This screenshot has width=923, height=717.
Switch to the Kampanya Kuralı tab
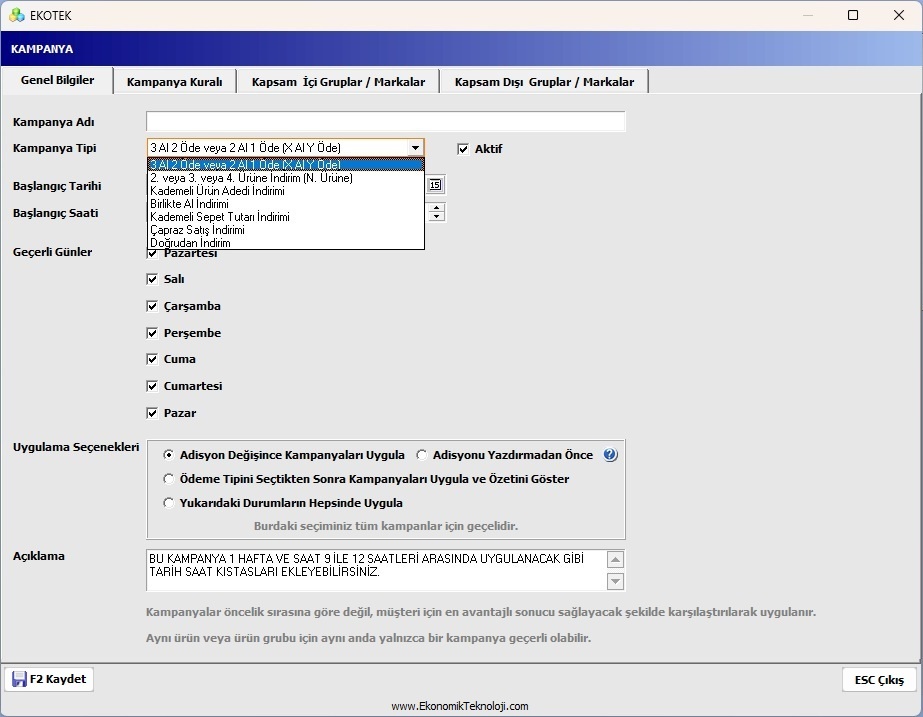click(x=174, y=82)
